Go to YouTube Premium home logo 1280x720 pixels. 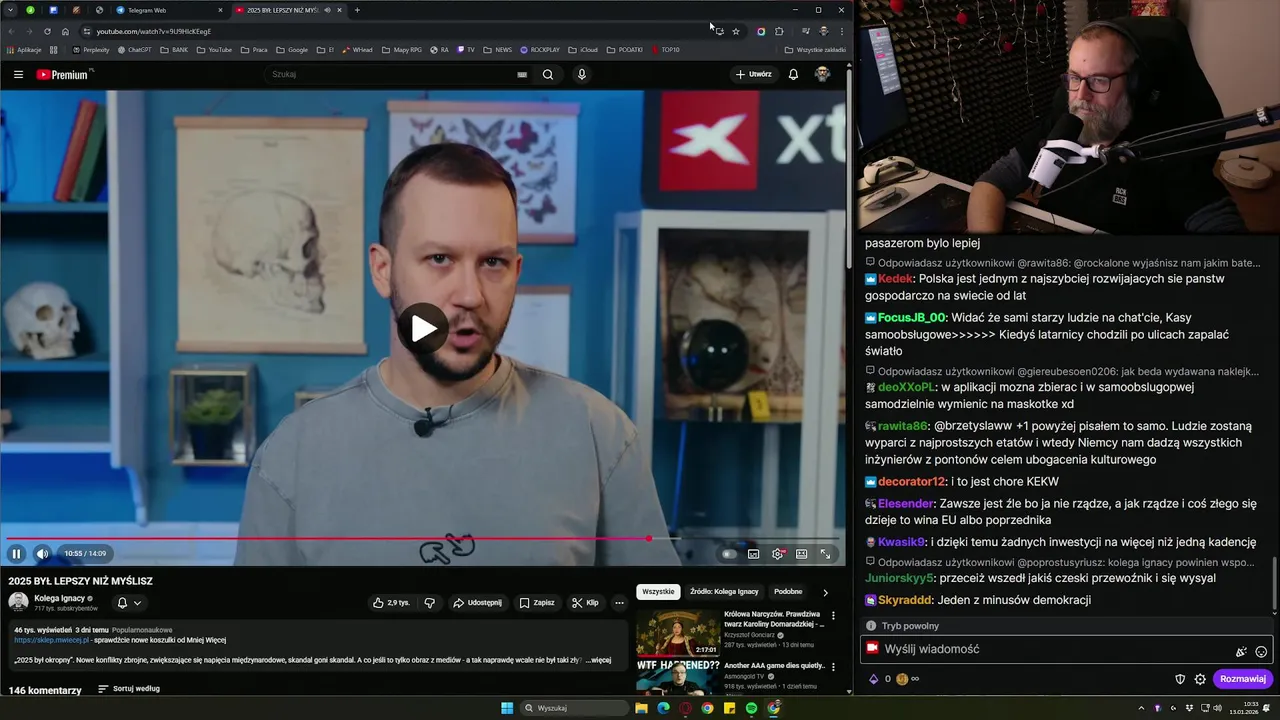[64, 74]
